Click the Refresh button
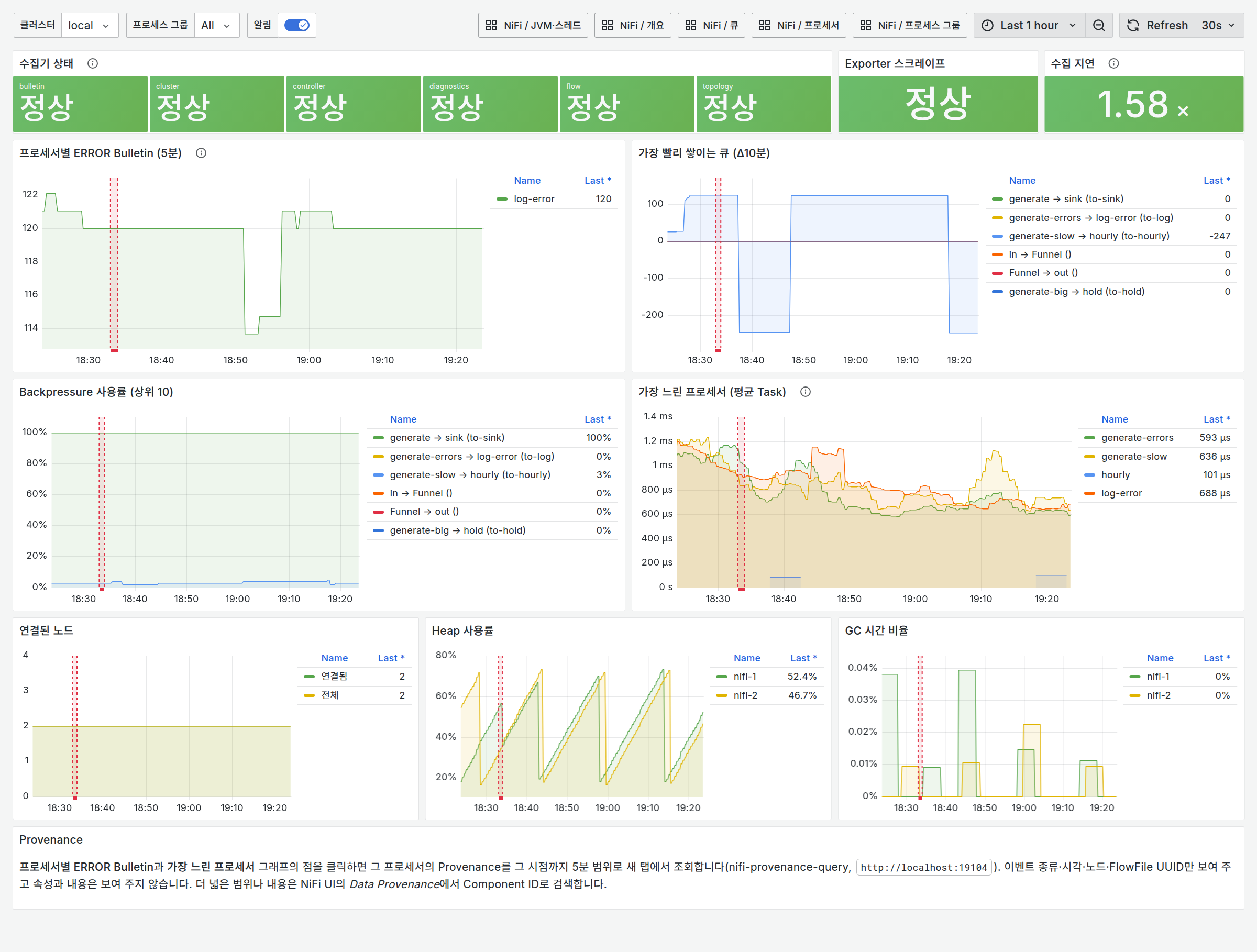 click(x=1157, y=25)
